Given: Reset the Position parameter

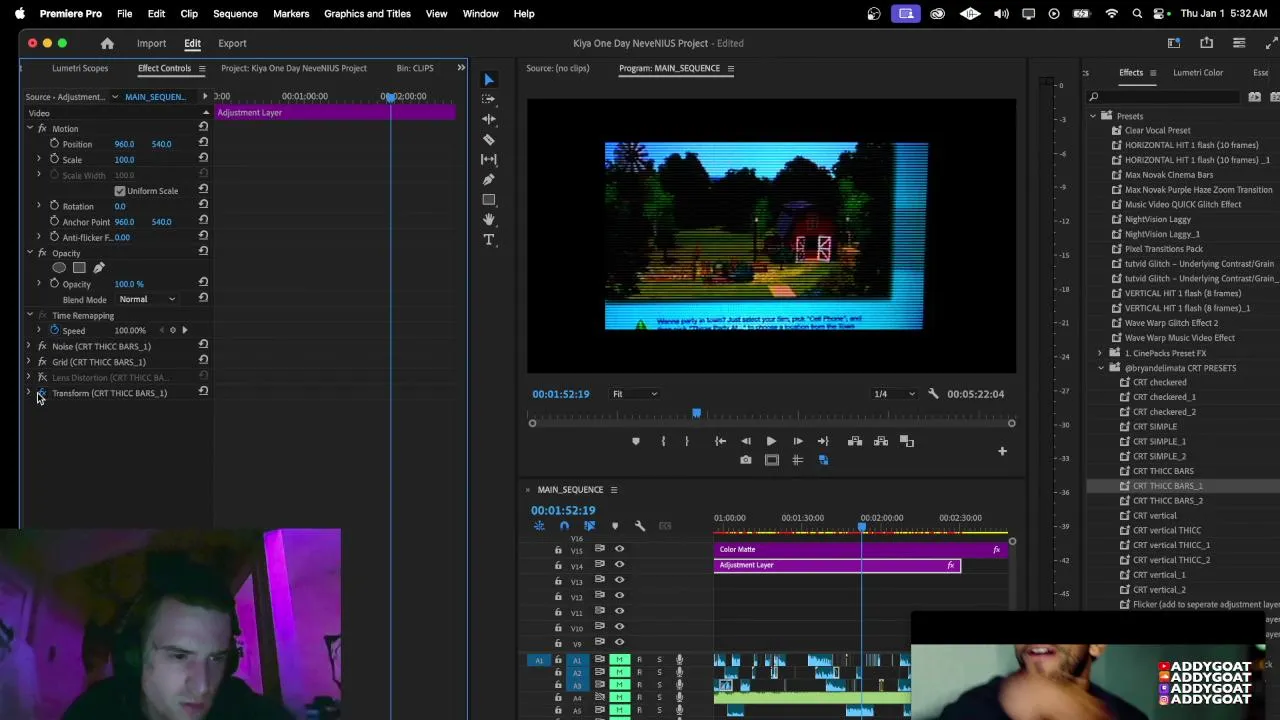Looking at the screenshot, I should (203, 143).
